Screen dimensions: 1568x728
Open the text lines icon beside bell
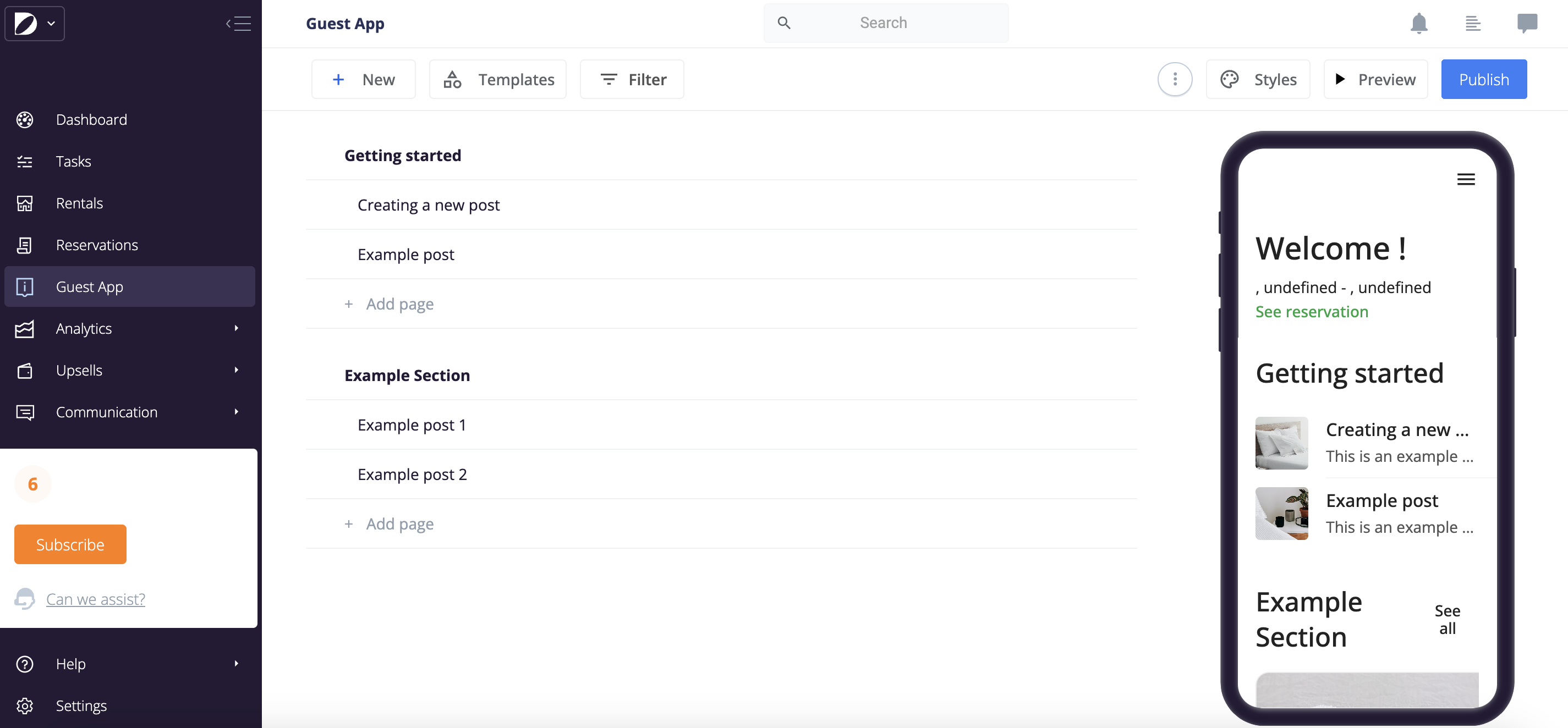[1472, 23]
